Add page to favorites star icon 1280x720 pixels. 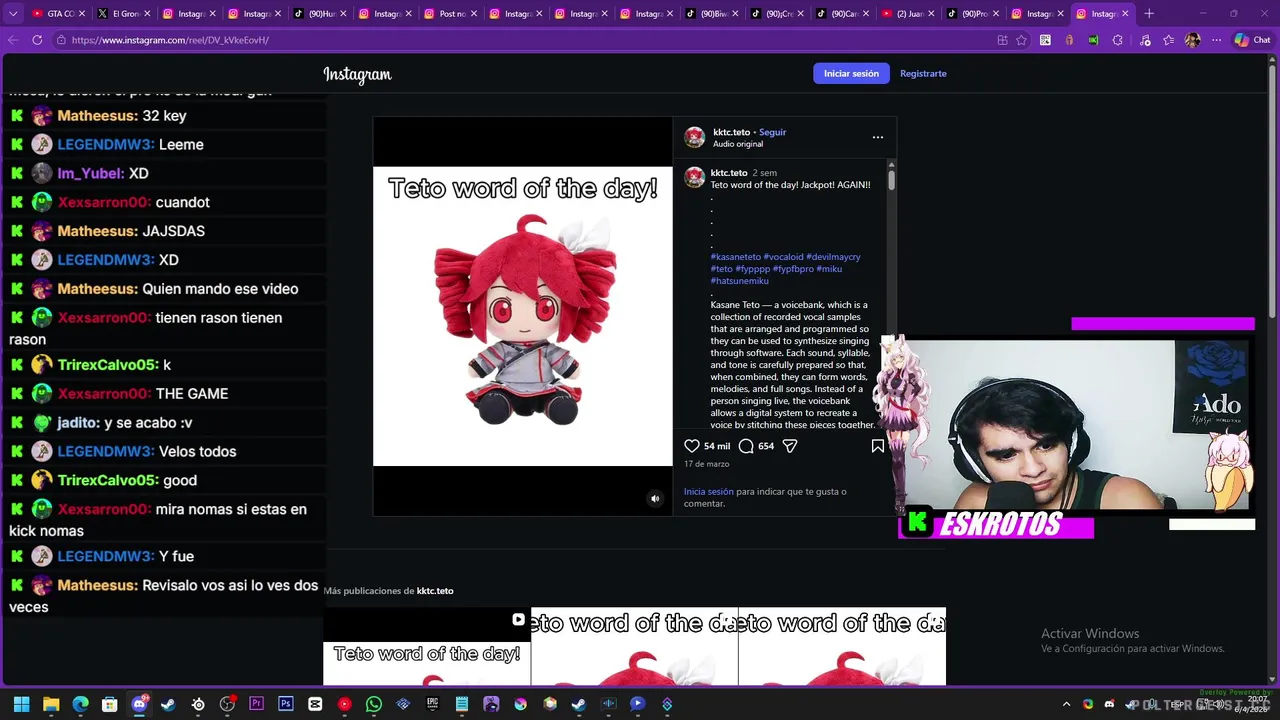coord(1021,40)
